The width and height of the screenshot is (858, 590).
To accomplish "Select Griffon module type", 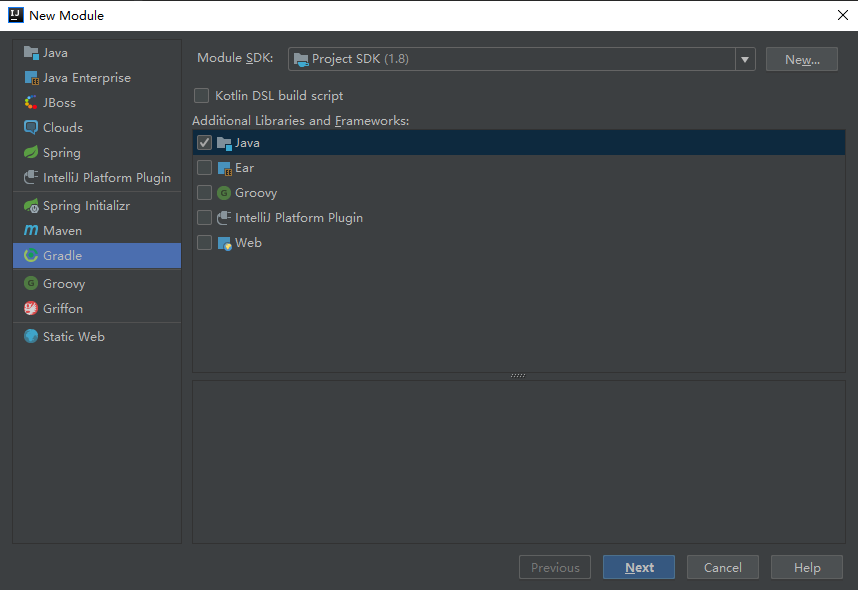I will [x=97, y=308].
